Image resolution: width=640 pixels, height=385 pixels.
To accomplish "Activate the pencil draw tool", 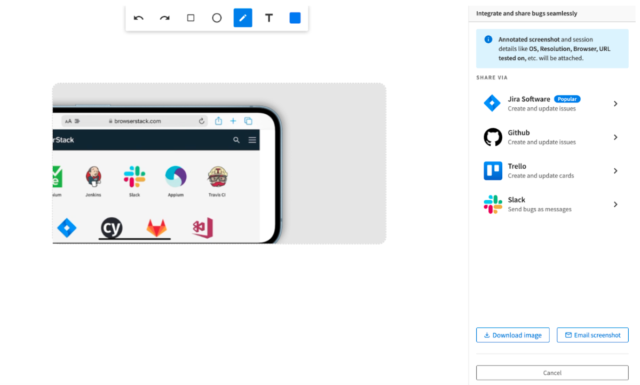I will (x=243, y=18).
